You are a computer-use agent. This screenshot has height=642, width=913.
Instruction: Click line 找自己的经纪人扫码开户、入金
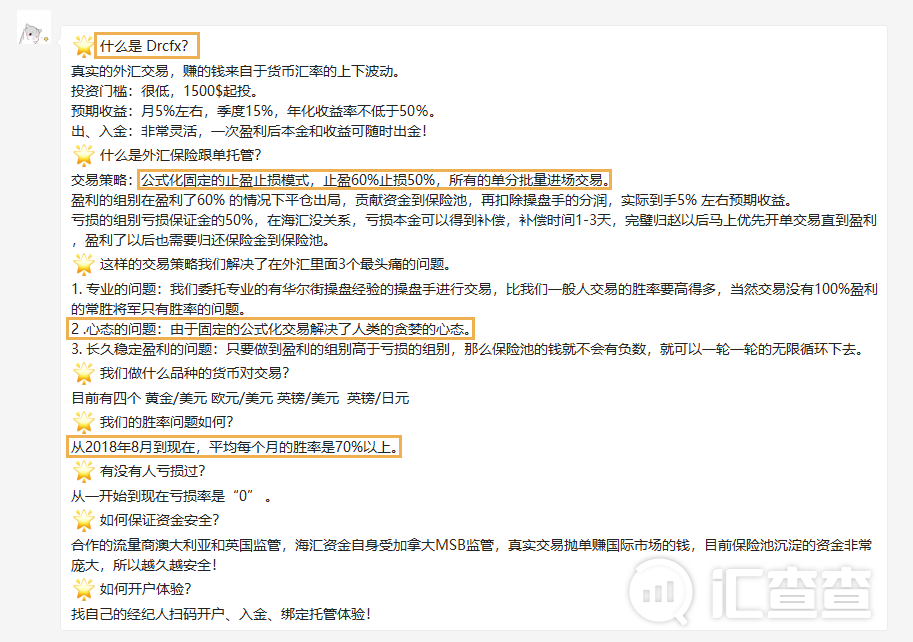221,614
